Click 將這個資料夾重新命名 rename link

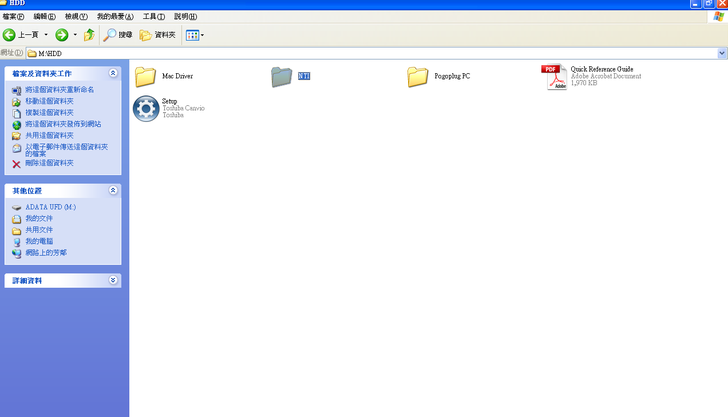(x=59, y=90)
